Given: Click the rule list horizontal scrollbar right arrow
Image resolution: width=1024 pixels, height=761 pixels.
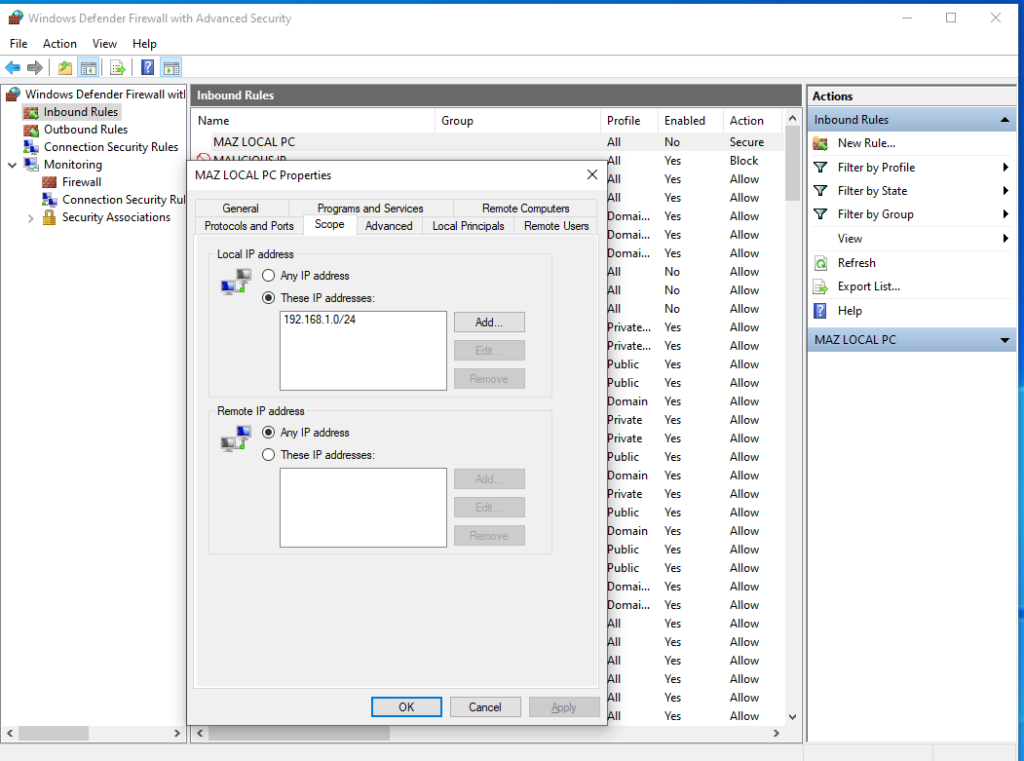Looking at the screenshot, I should click(776, 734).
